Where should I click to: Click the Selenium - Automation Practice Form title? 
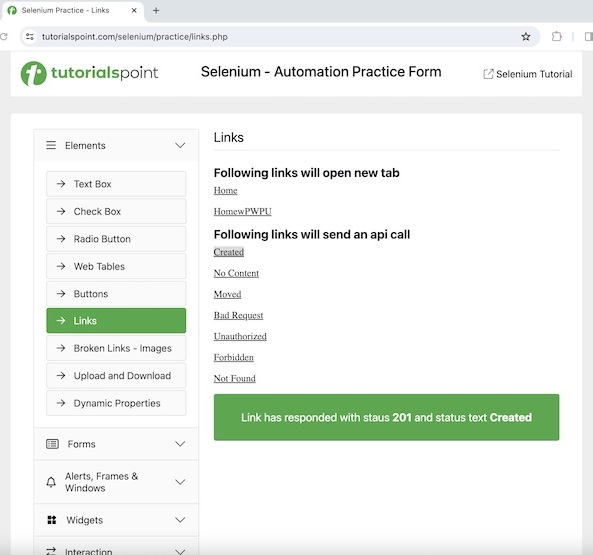point(321,71)
